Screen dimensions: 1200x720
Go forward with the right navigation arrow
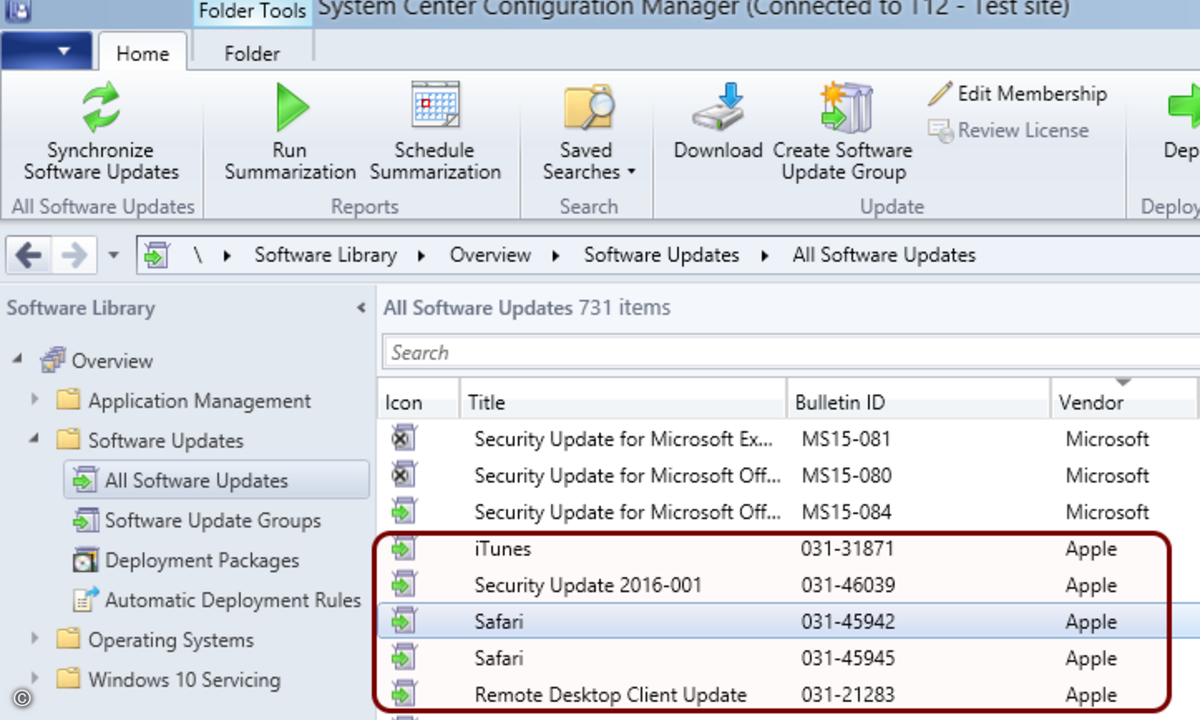(75, 255)
